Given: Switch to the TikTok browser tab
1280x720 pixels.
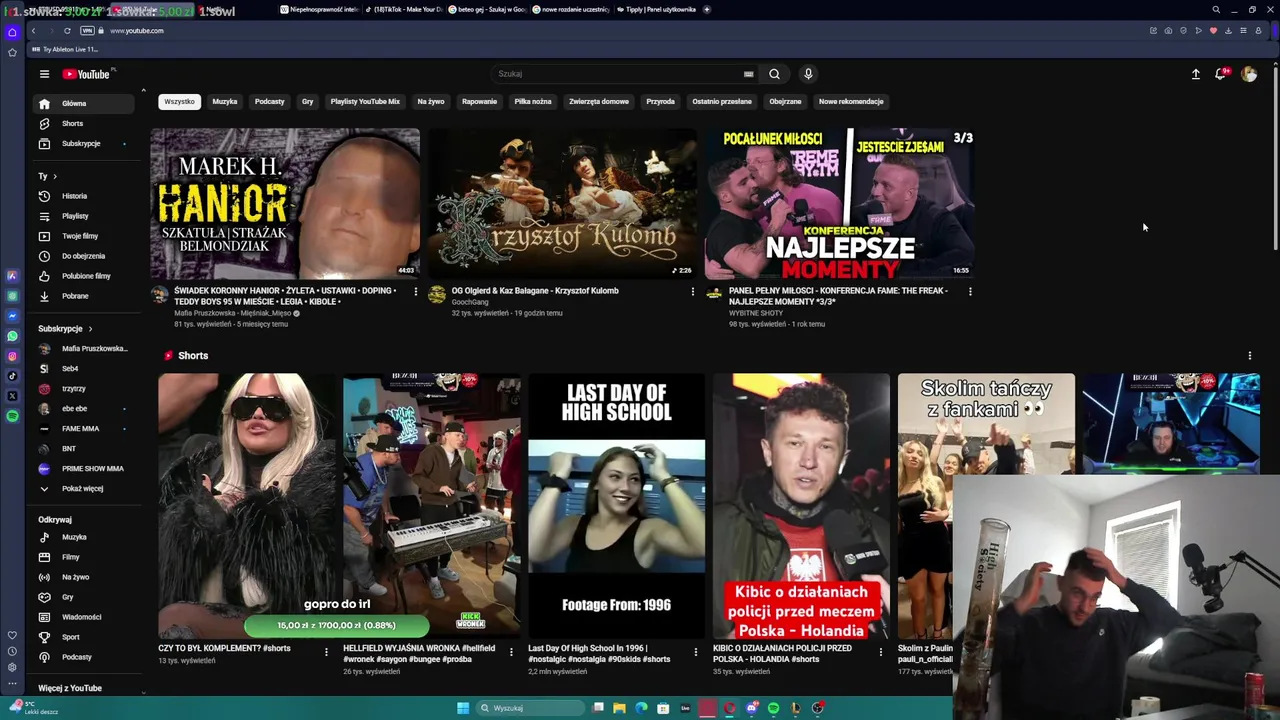Looking at the screenshot, I should (x=405, y=9).
